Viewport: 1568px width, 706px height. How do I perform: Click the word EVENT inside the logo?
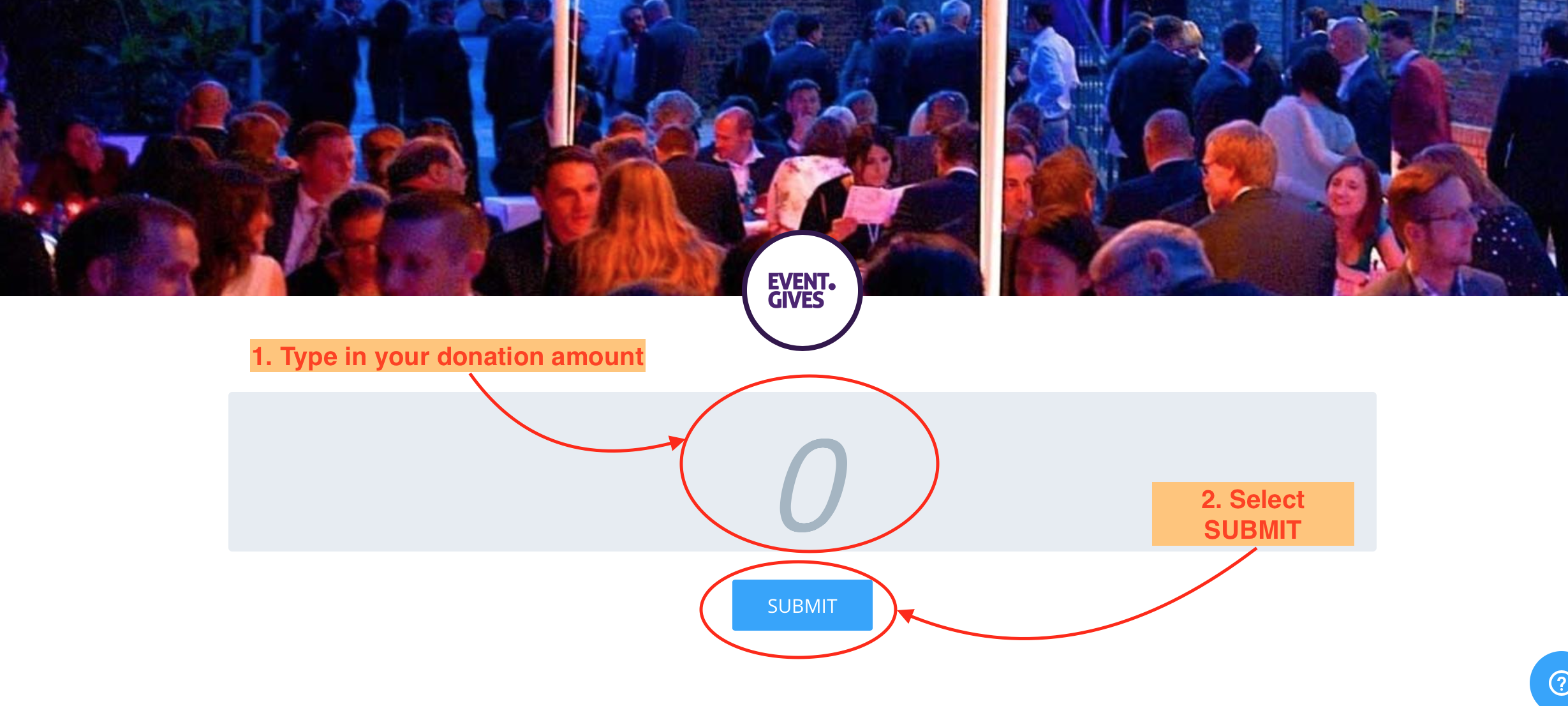797,282
